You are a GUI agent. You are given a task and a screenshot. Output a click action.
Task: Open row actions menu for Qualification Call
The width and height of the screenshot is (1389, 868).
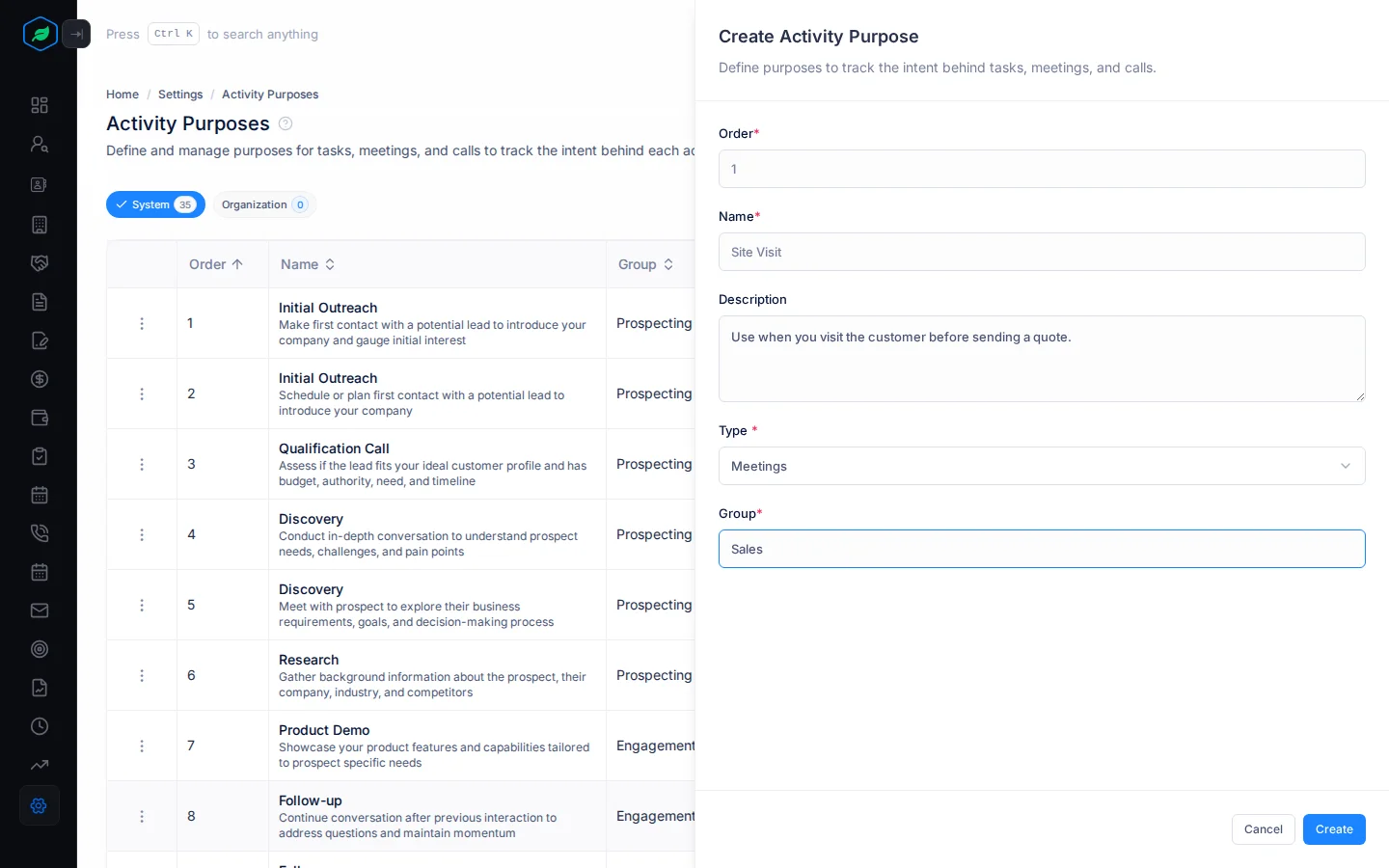142,464
